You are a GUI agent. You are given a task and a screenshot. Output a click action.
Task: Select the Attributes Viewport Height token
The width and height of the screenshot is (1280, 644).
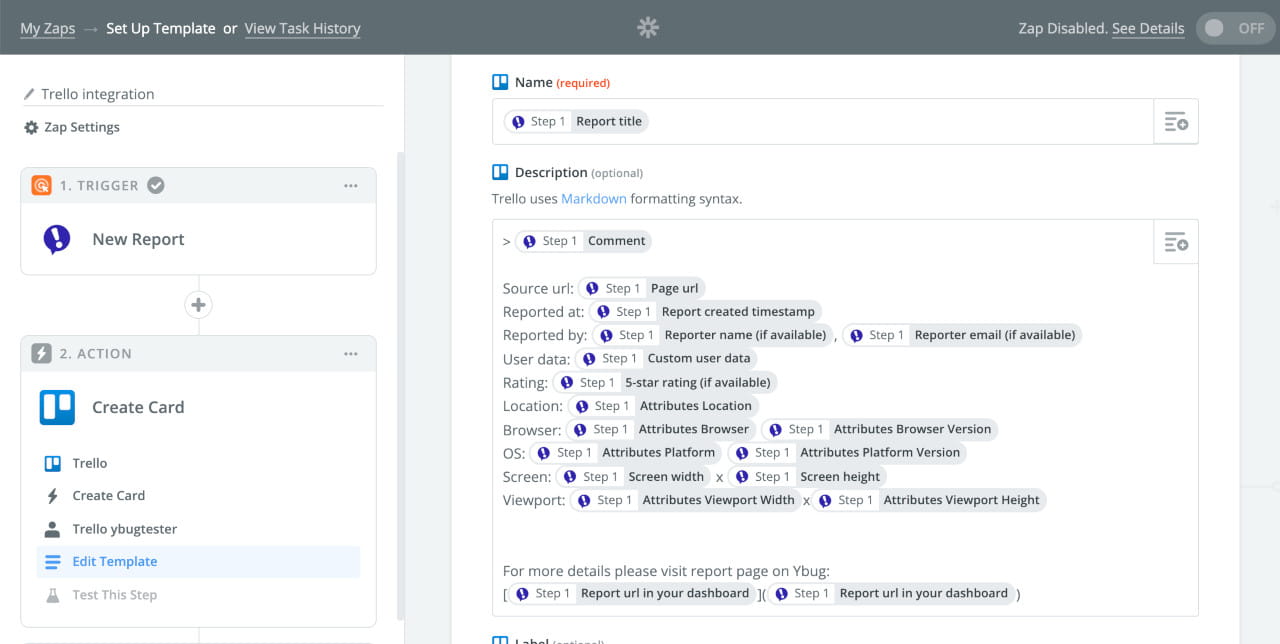tap(930, 500)
